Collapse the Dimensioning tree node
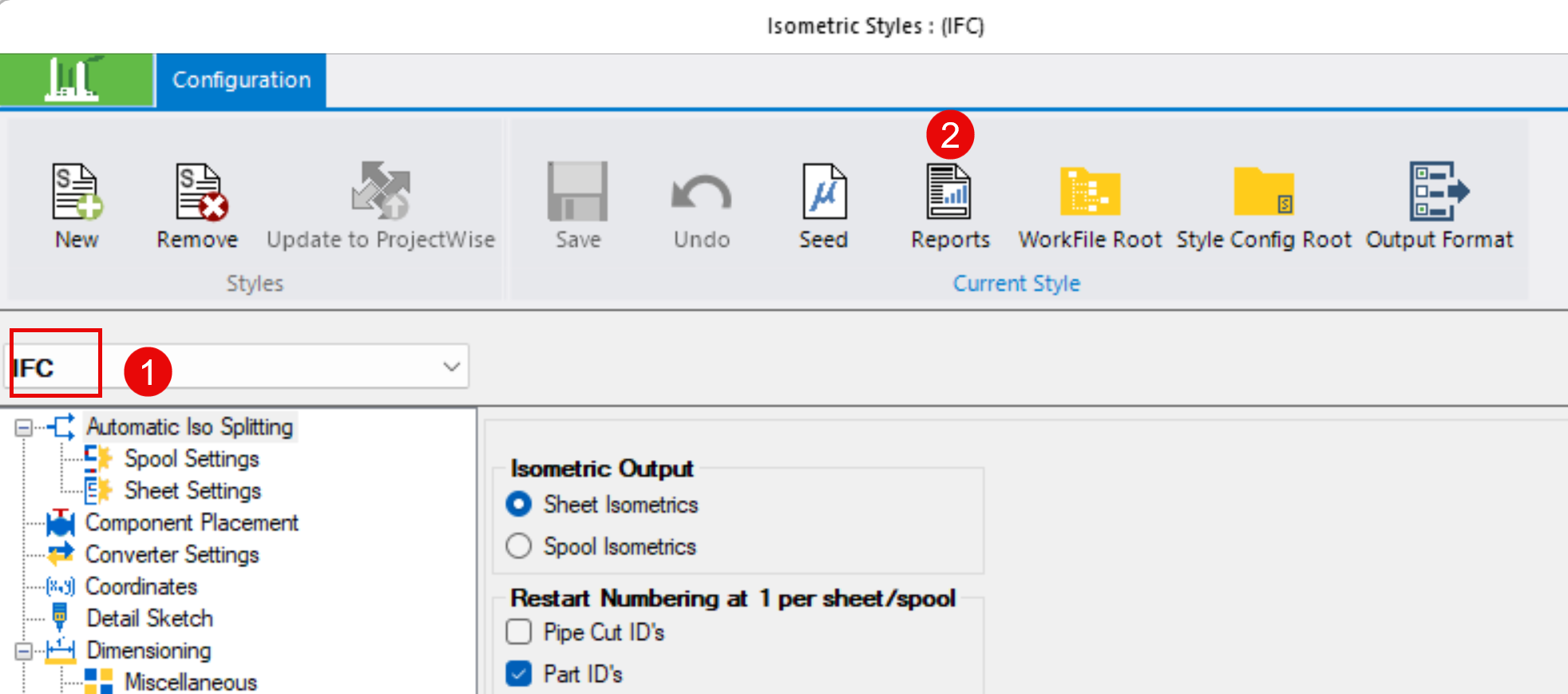This screenshot has width=1568, height=694. 23,652
